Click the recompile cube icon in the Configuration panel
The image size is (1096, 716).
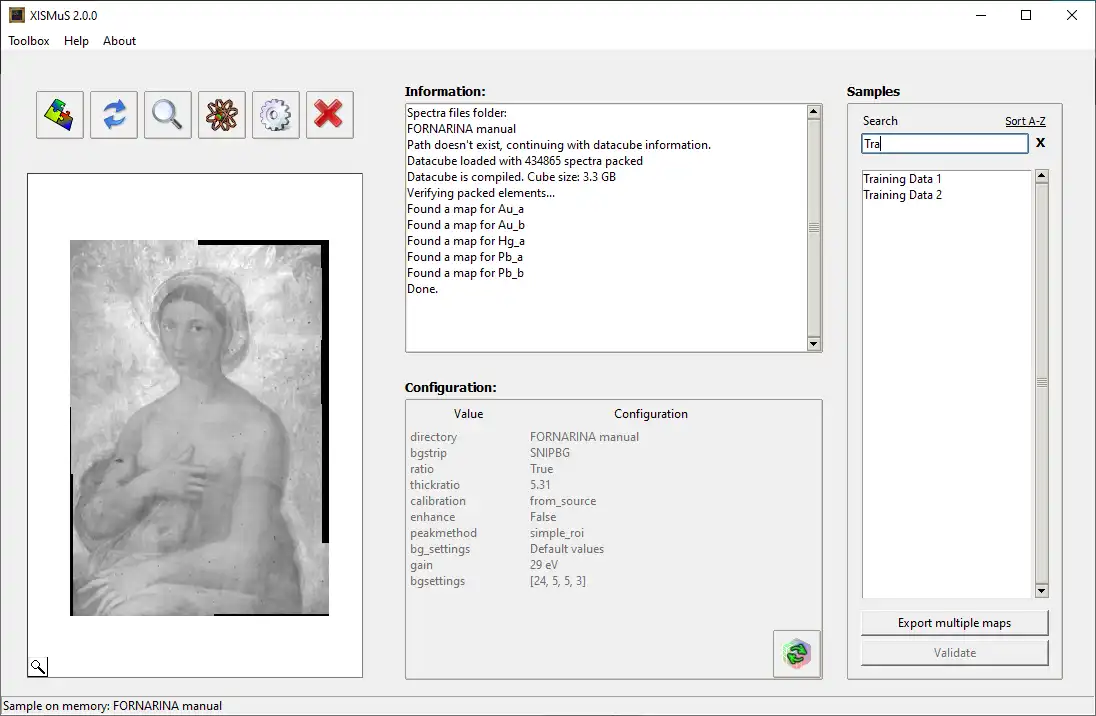pyautogui.click(x=796, y=654)
